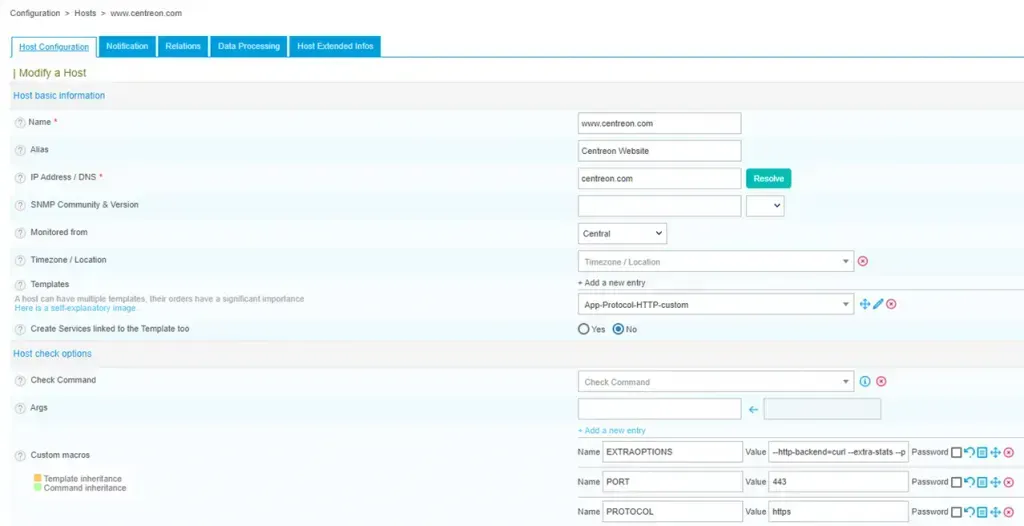This screenshot has width=1024, height=526.
Task: Open help icon for Monitored from
Action: (20, 233)
